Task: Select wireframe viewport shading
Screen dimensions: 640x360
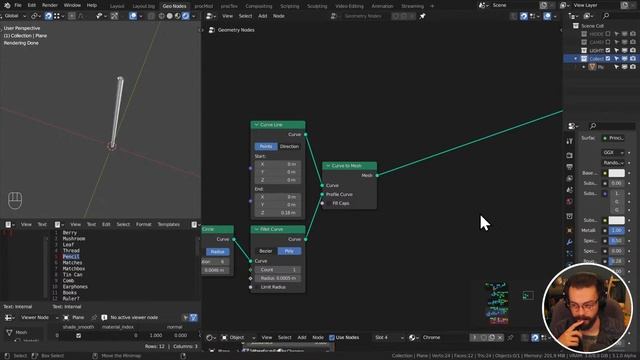Action: [x=162, y=16]
